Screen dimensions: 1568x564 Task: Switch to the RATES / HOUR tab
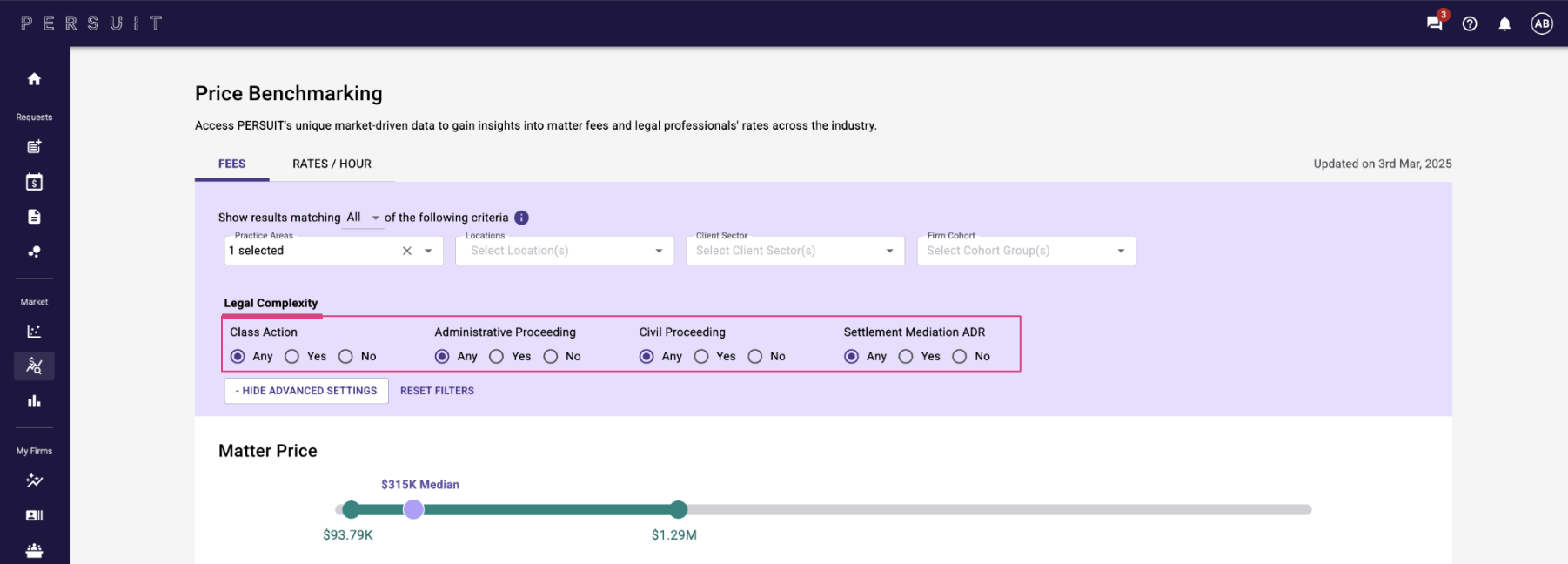[x=332, y=164]
